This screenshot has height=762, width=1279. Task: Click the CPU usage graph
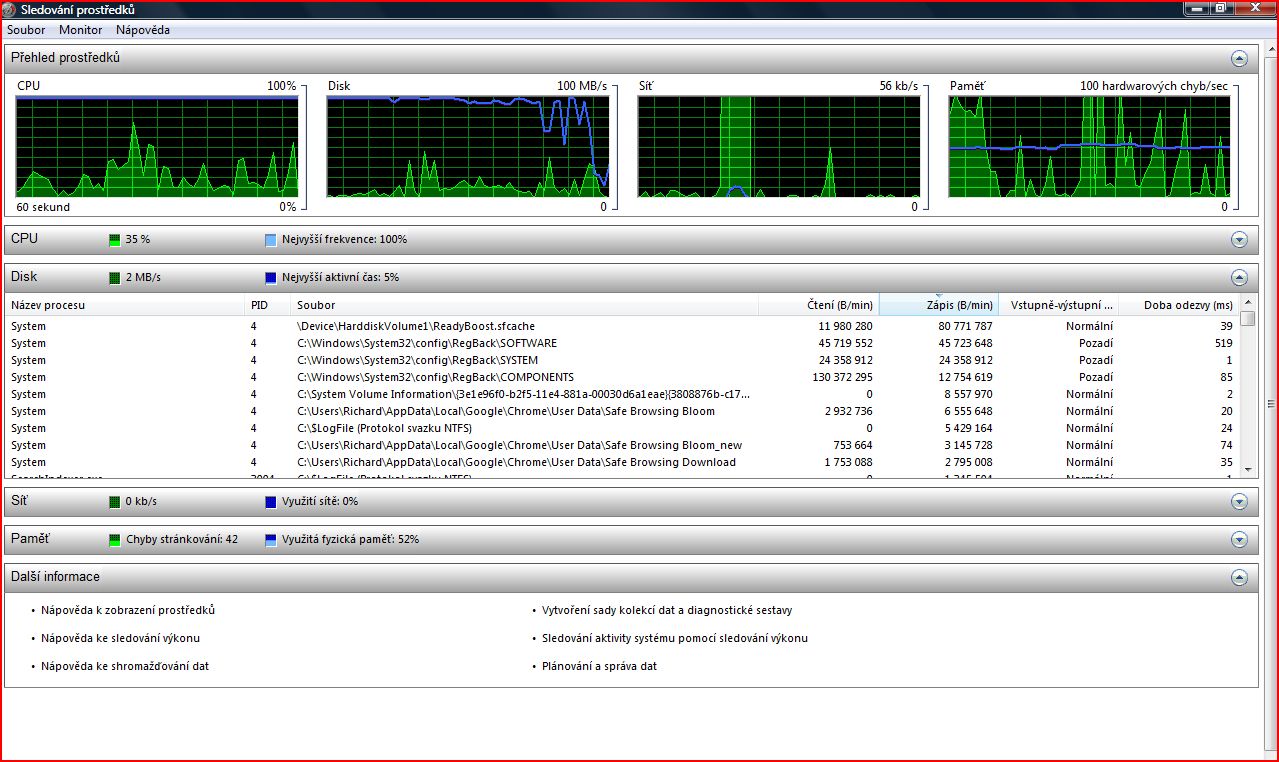tap(157, 146)
